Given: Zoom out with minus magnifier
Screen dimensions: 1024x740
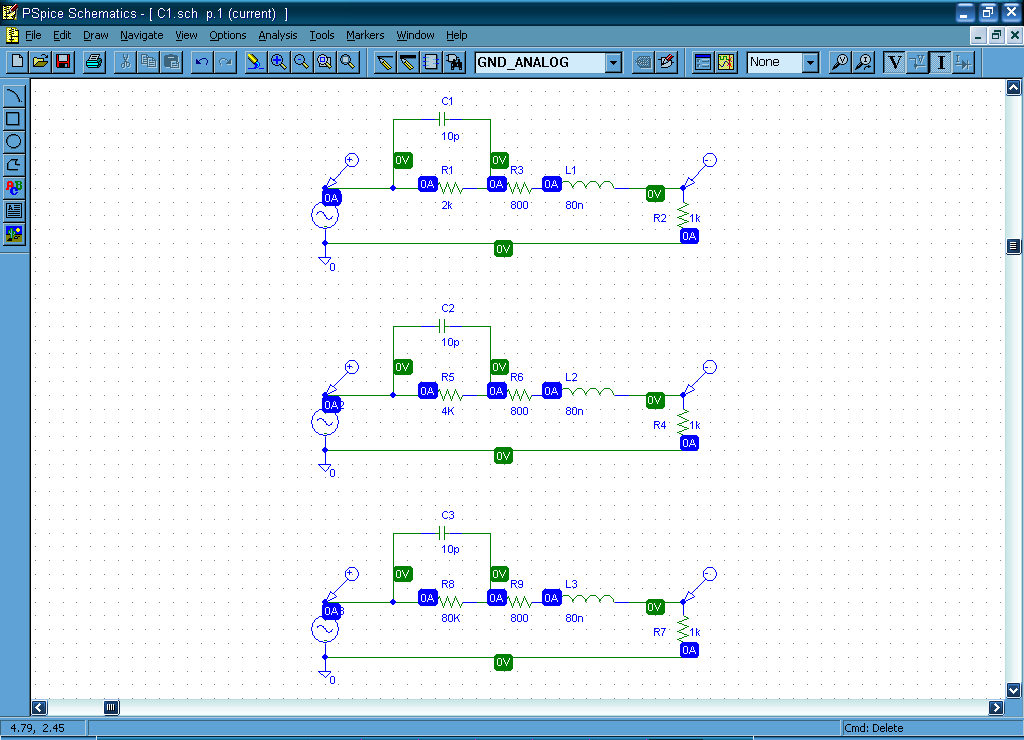Looking at the screenshot, I should click(x=302, y=62).
